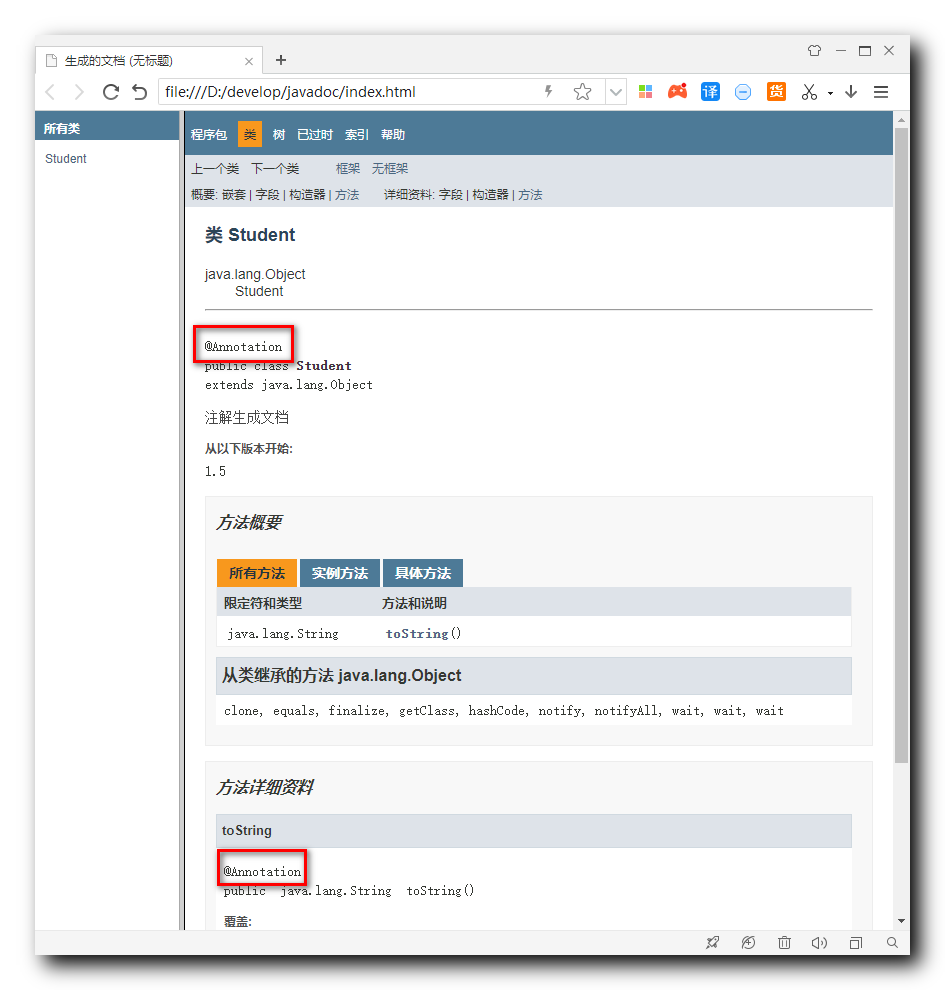Click the 框架 link
Screen dimensions: 945x990
point(348,169)
